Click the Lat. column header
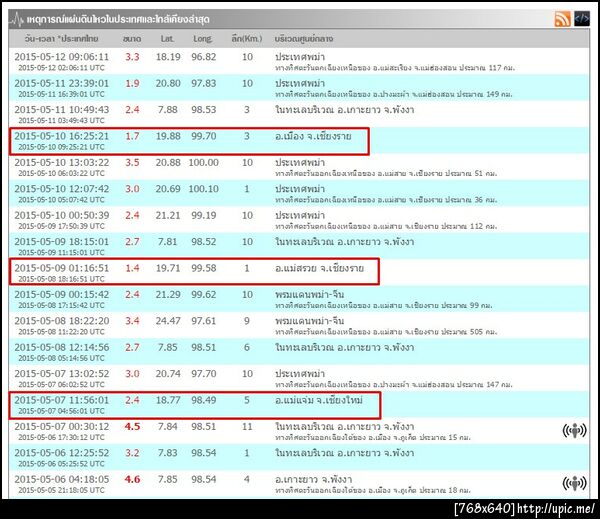Image resolution: width=600 pixels, height=519 pixels. pos(168,39)
